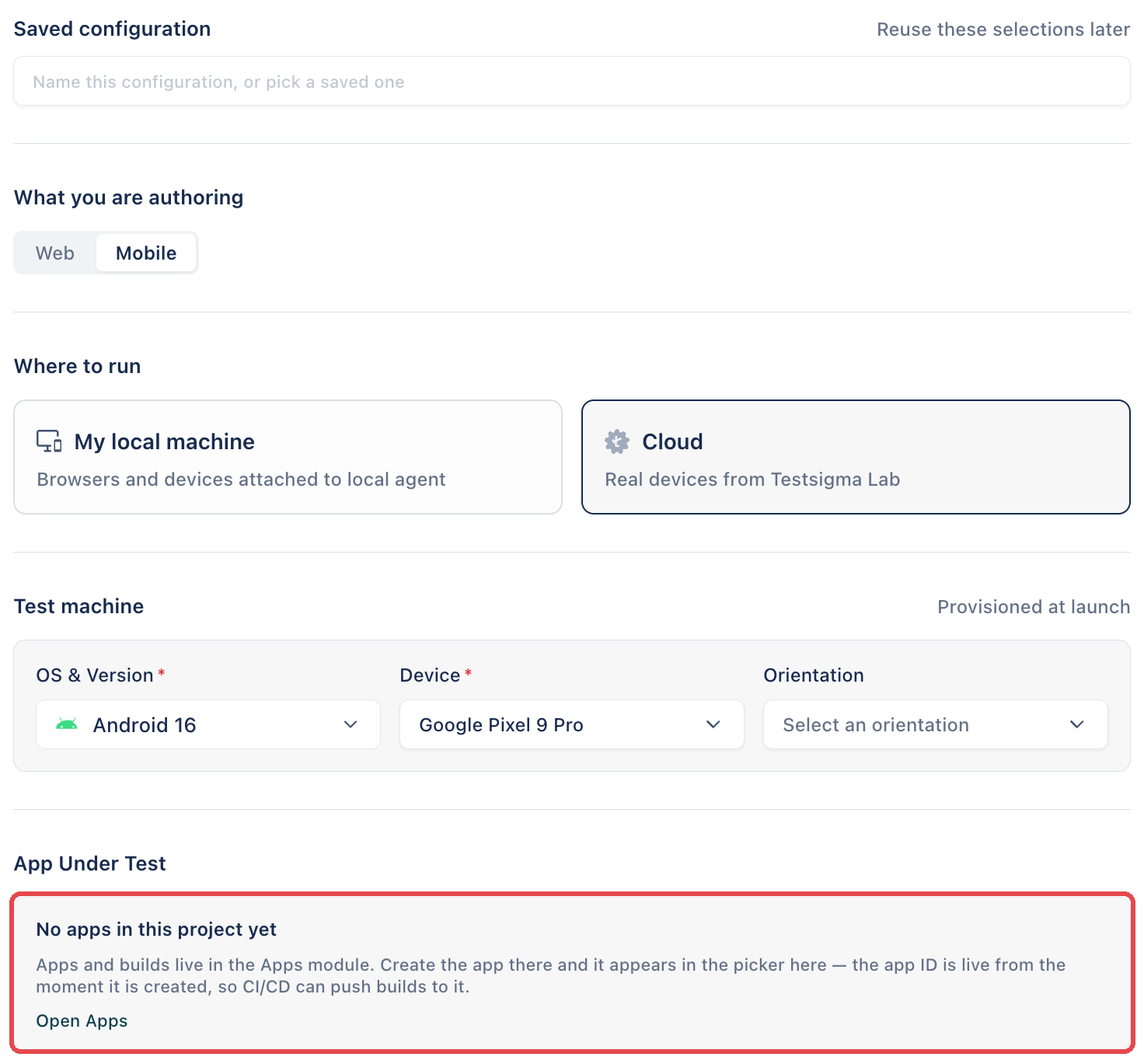
Task: Click the 'App Under Test' section heading
Action: tap(90, 863)
